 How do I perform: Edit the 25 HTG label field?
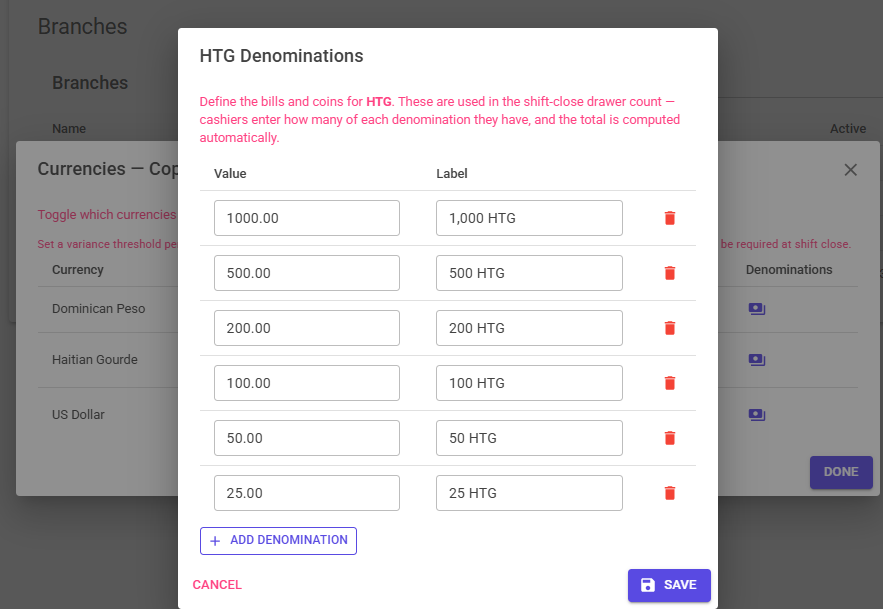point(529,493)
